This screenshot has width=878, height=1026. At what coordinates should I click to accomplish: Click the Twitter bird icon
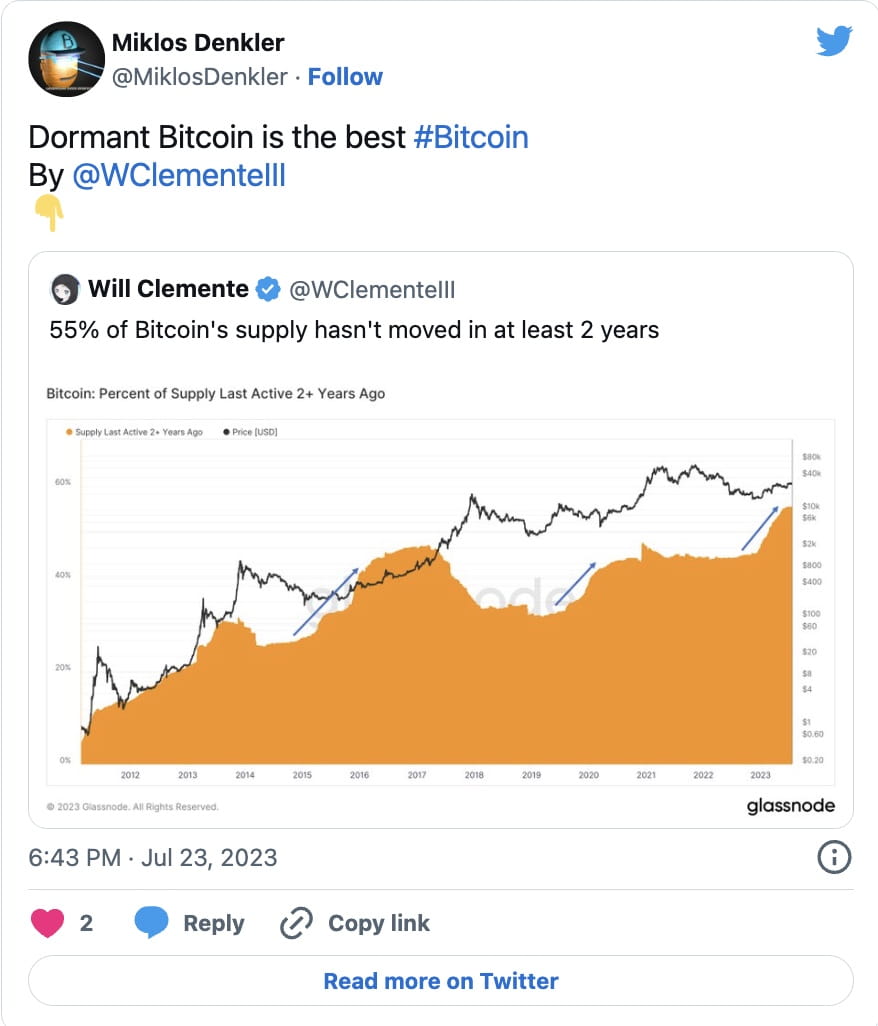pyautogui.click(x=834, y=41)
